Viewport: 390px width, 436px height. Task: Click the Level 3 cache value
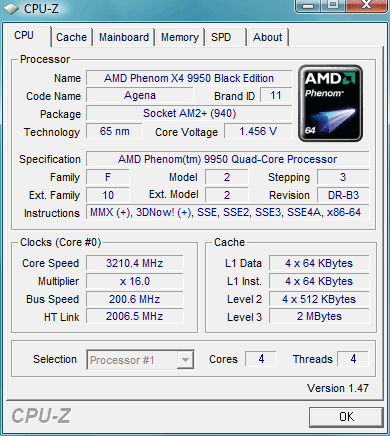[x=319, y=316]
